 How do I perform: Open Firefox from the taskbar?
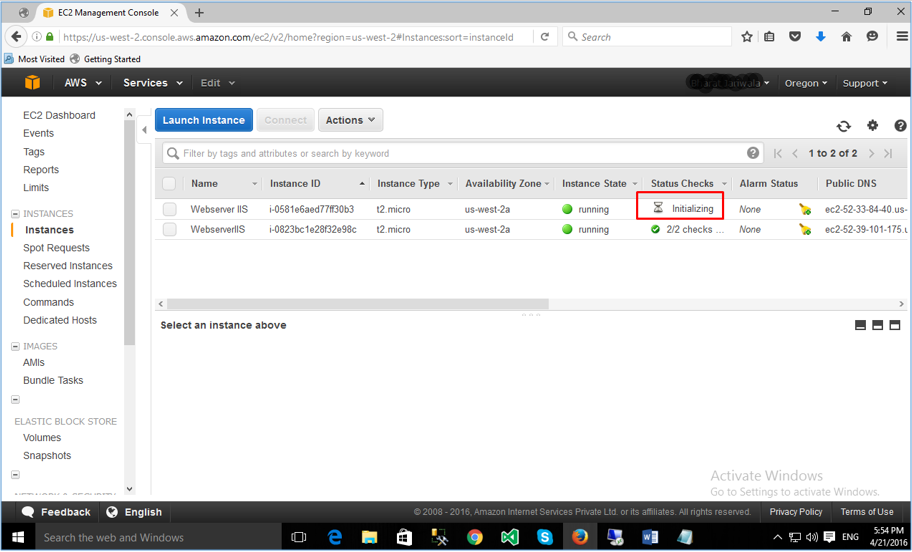[579, 537]
